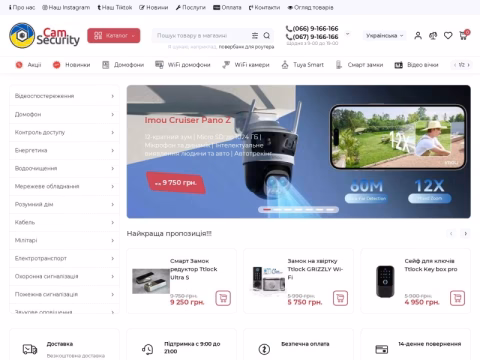The width and height of the screenshot is (480, 360).
Task: Click the magnifier search icon
Action: (267, 35)
